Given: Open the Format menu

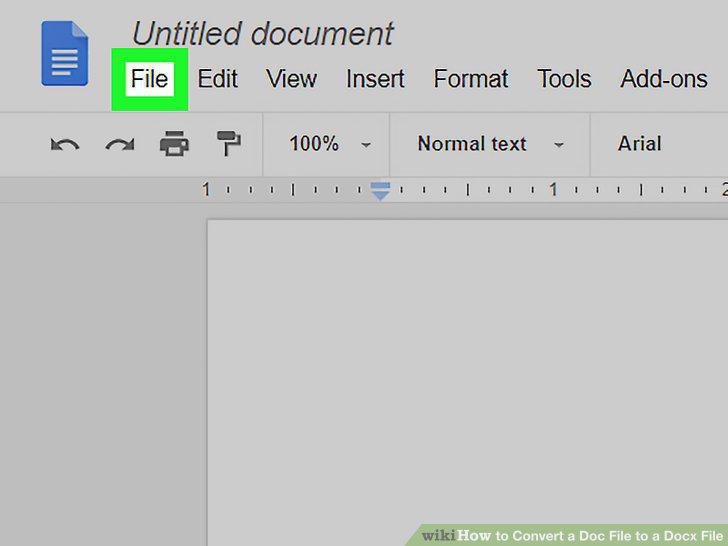Looking at the screenshot, I should (x=471, y=79).
